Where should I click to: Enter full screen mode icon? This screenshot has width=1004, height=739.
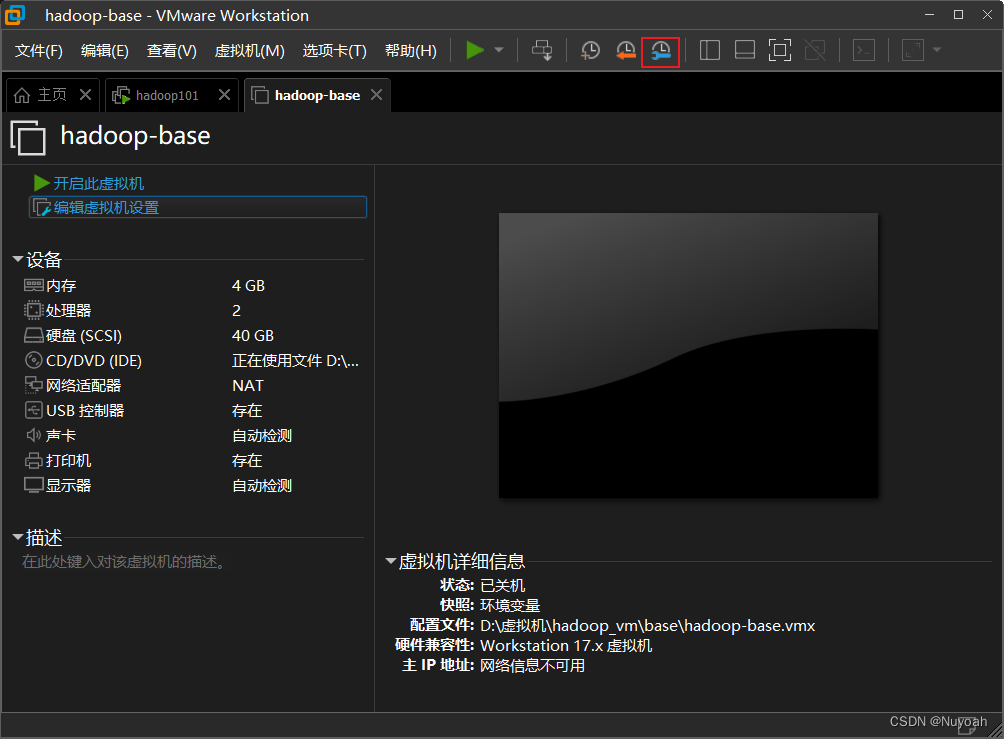(780, 50)
